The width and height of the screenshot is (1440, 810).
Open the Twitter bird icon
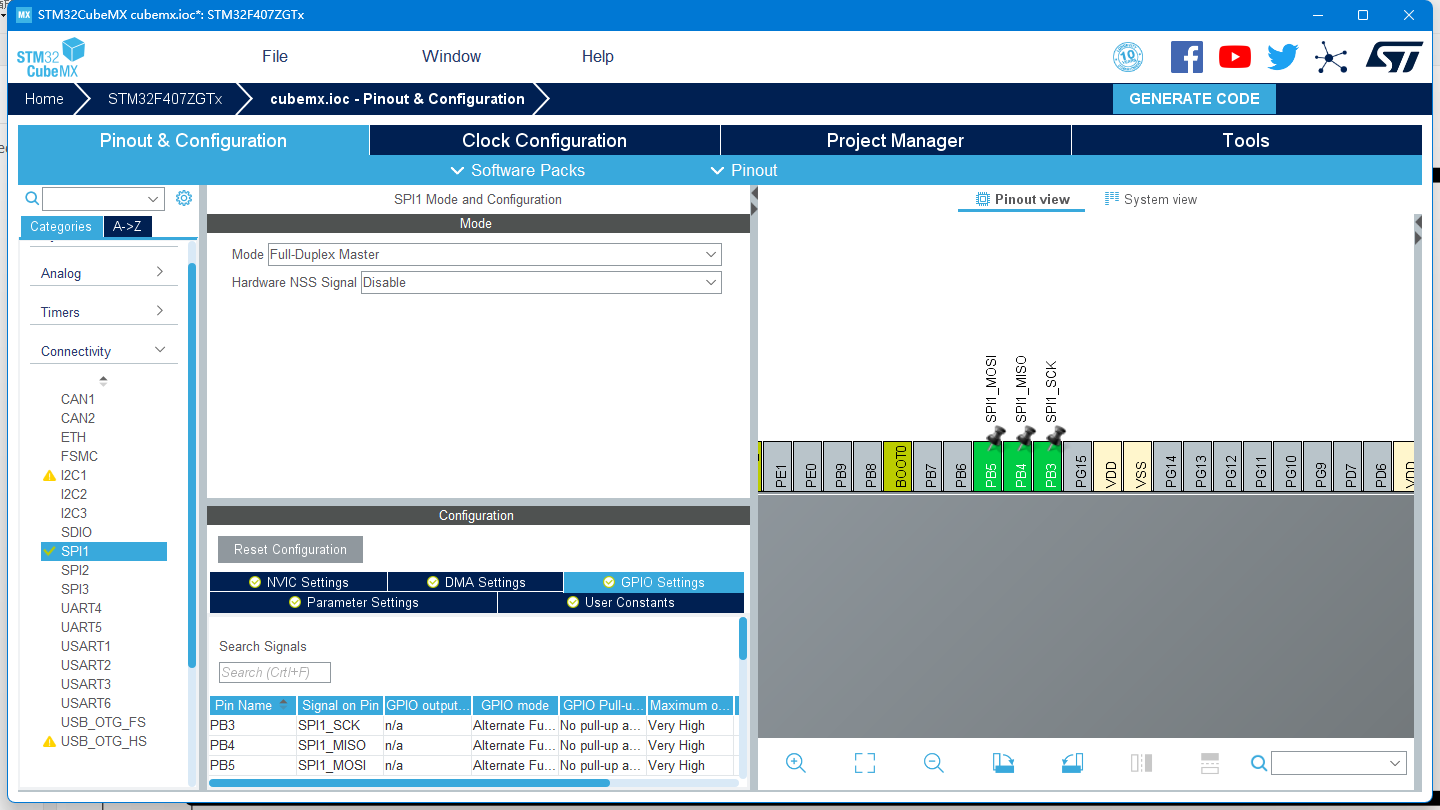[x=1282, y=57]
